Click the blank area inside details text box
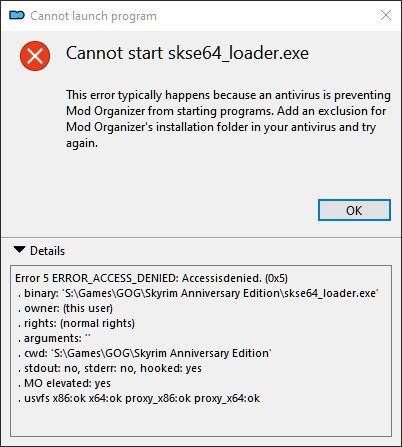This screenshot has width=402, height=447. [201, 421]
